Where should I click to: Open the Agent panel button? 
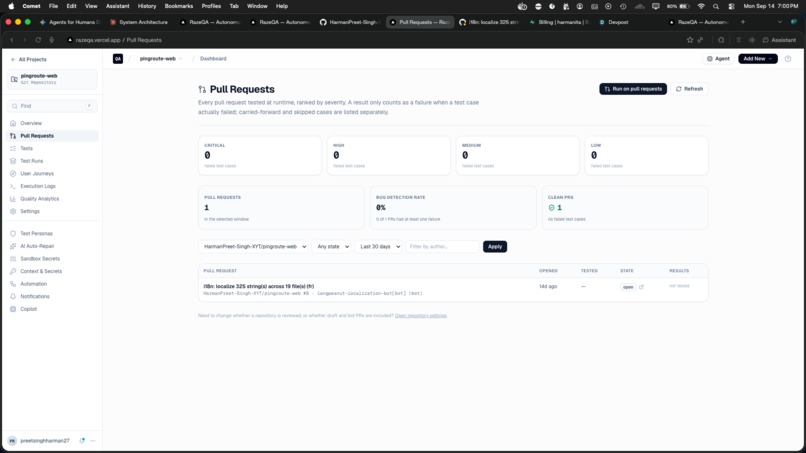[x=718, y=59]
